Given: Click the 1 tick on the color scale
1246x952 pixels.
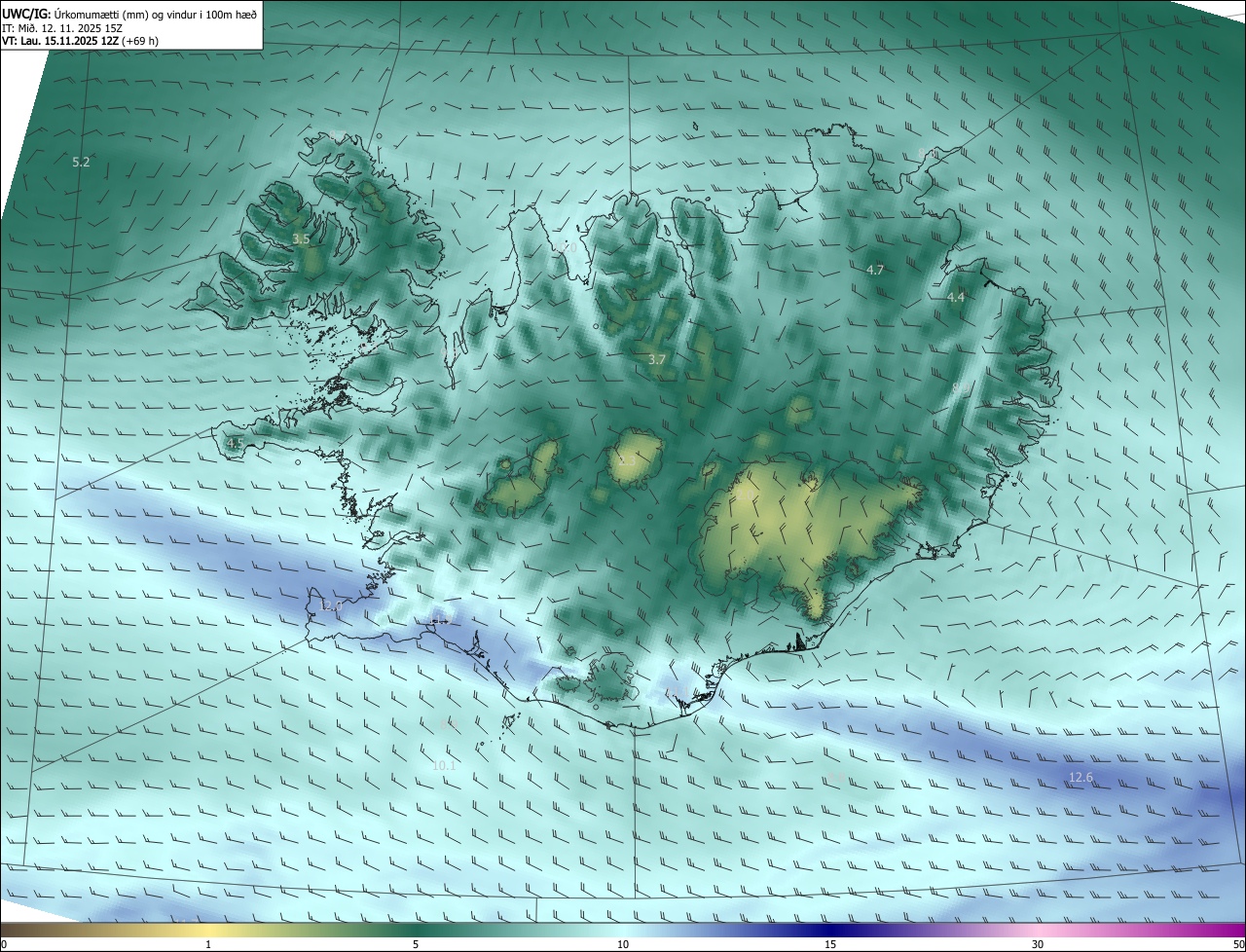Looking at the screenshot, I should coord(208,945).
